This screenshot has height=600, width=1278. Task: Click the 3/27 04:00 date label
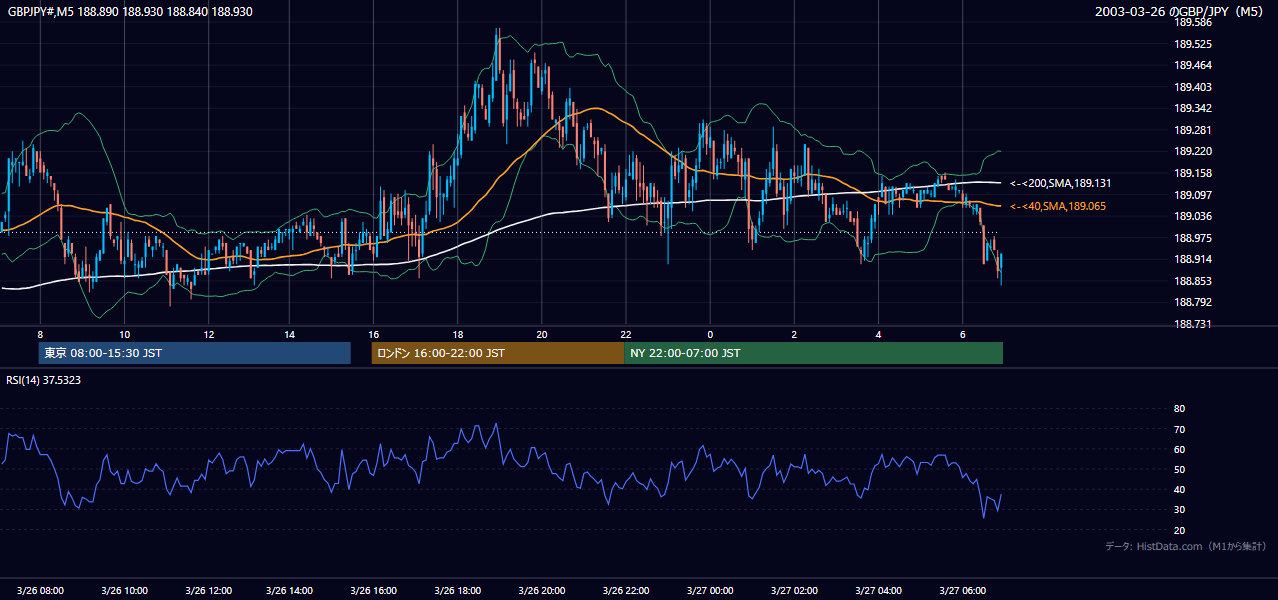[x=880, y=591]
